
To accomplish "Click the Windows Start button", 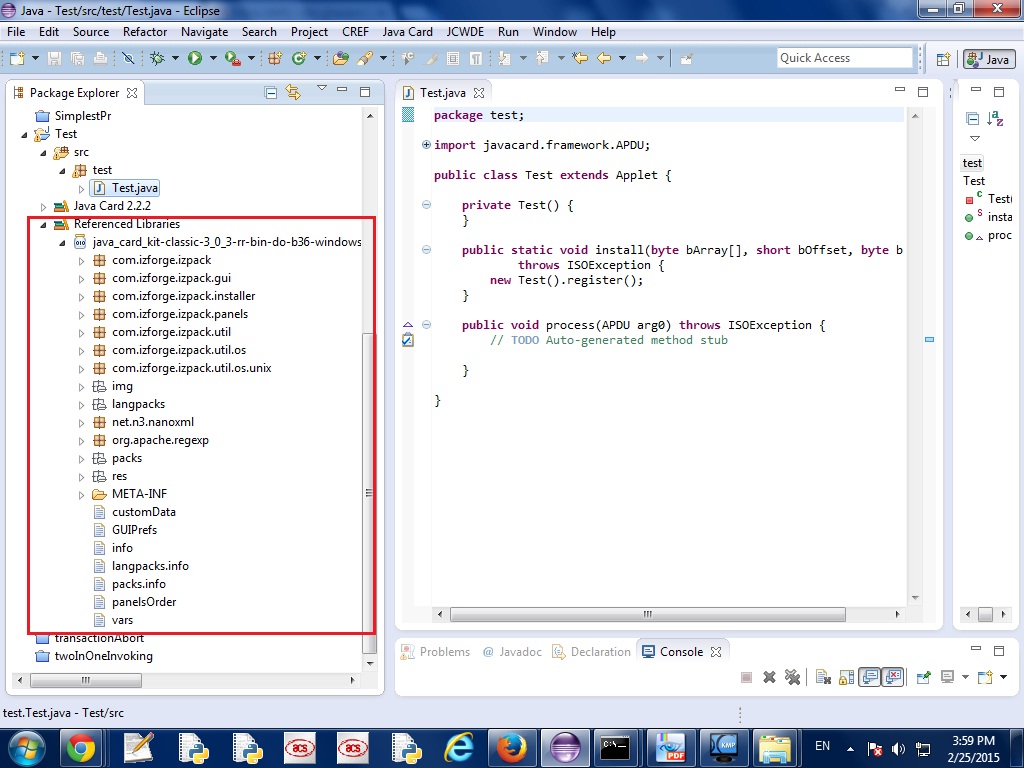I will coord(27,748).
